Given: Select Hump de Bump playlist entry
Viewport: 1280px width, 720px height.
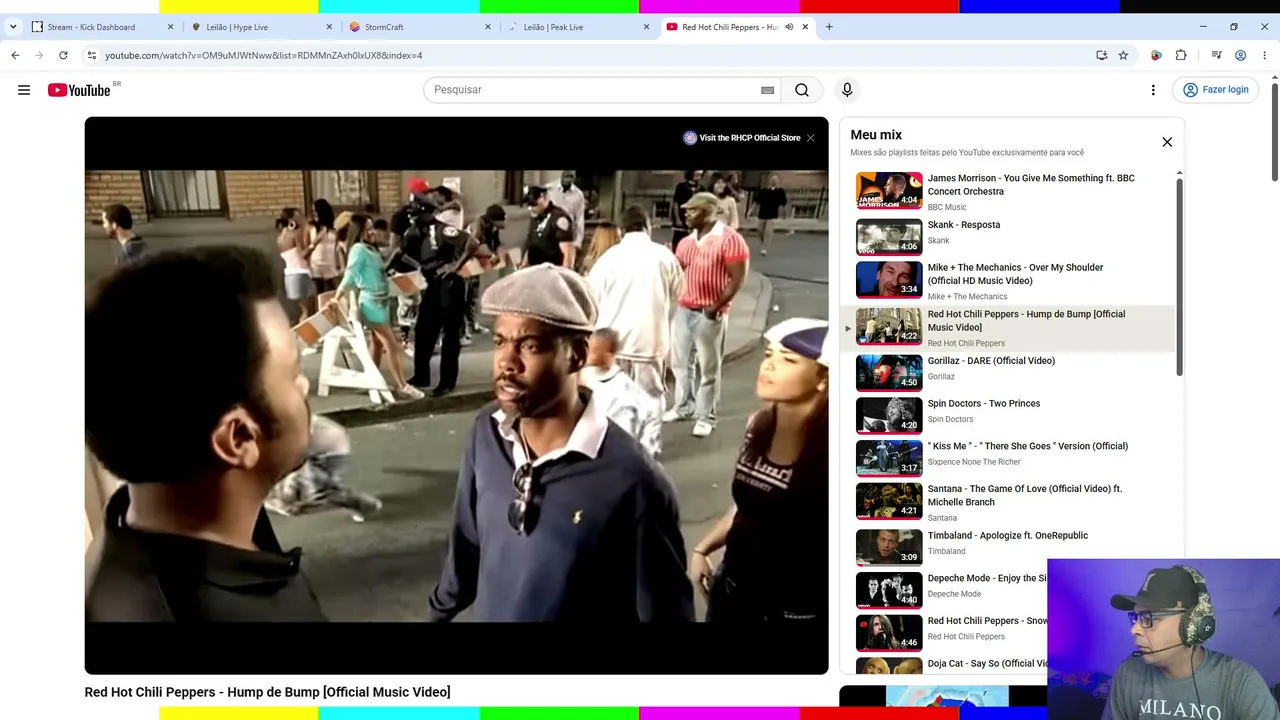Looking at the screenshot, I should pos(1008,328).
